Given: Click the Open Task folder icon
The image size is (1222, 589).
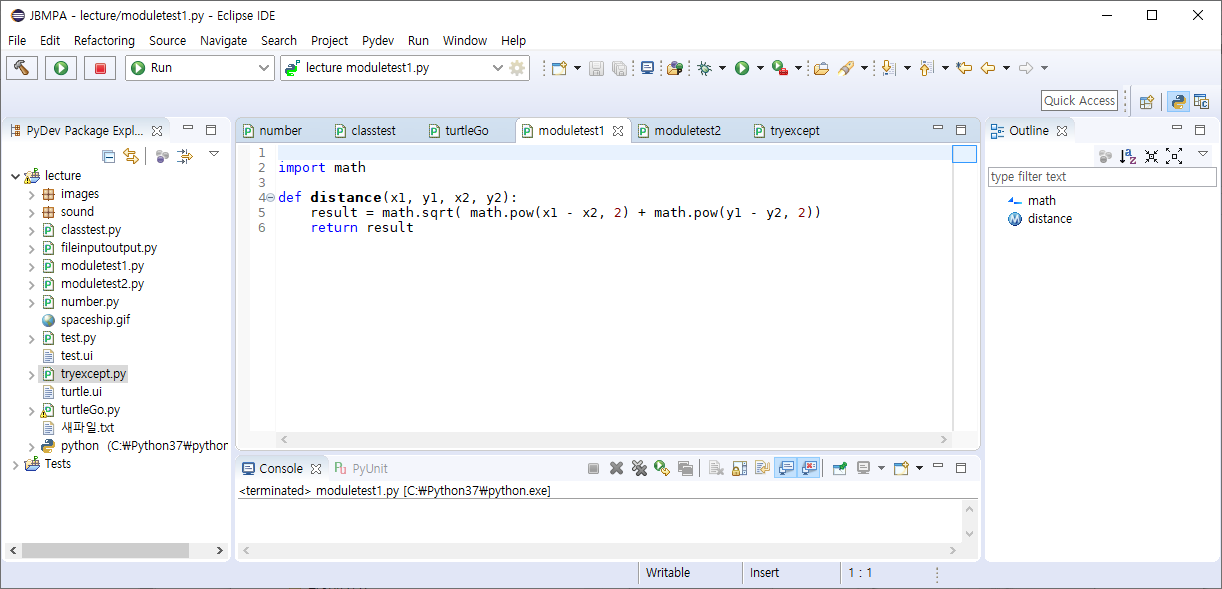Looking at the screenshot, I should pyautogui.click(x=821, y=68).
